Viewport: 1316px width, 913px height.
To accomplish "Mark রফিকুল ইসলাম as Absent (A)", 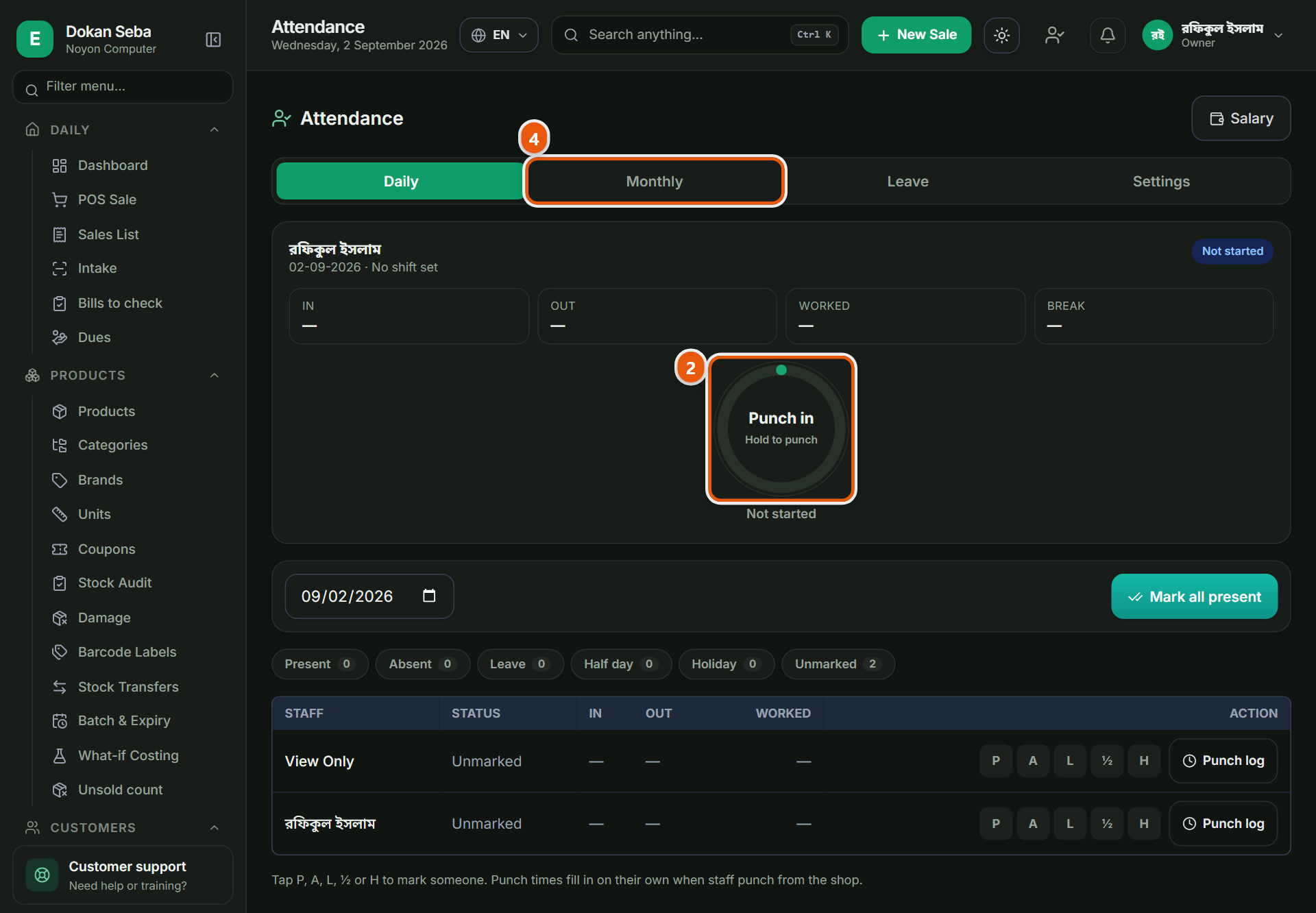I will click(x=1033, y=823).
